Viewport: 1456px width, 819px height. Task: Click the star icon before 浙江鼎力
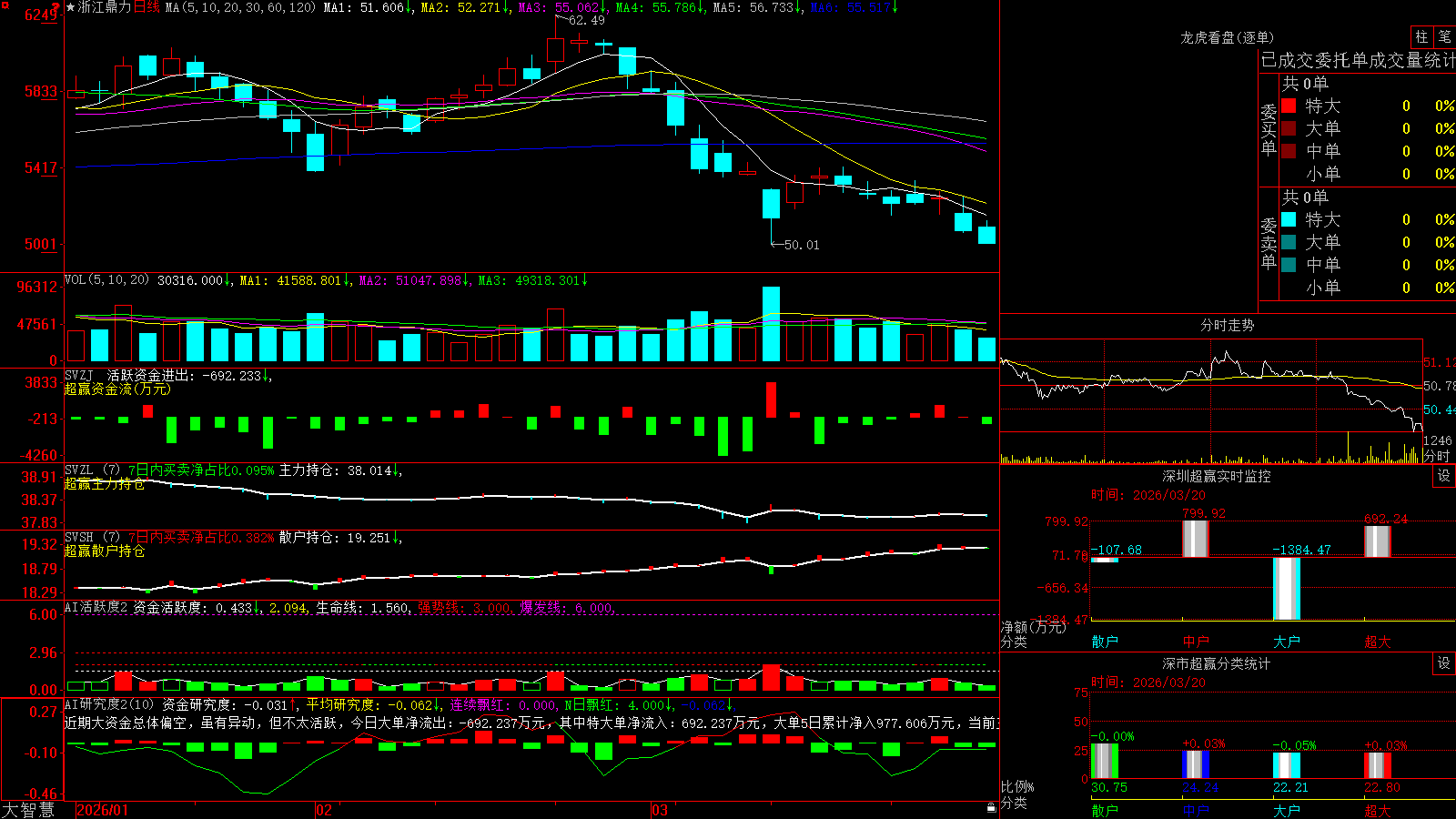[x=71, y=7]
